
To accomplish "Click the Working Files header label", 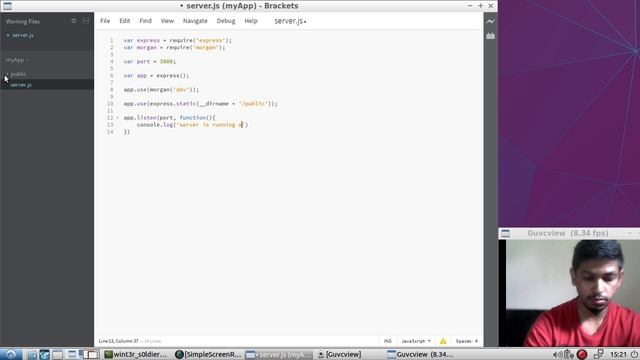I will point(22,21).
